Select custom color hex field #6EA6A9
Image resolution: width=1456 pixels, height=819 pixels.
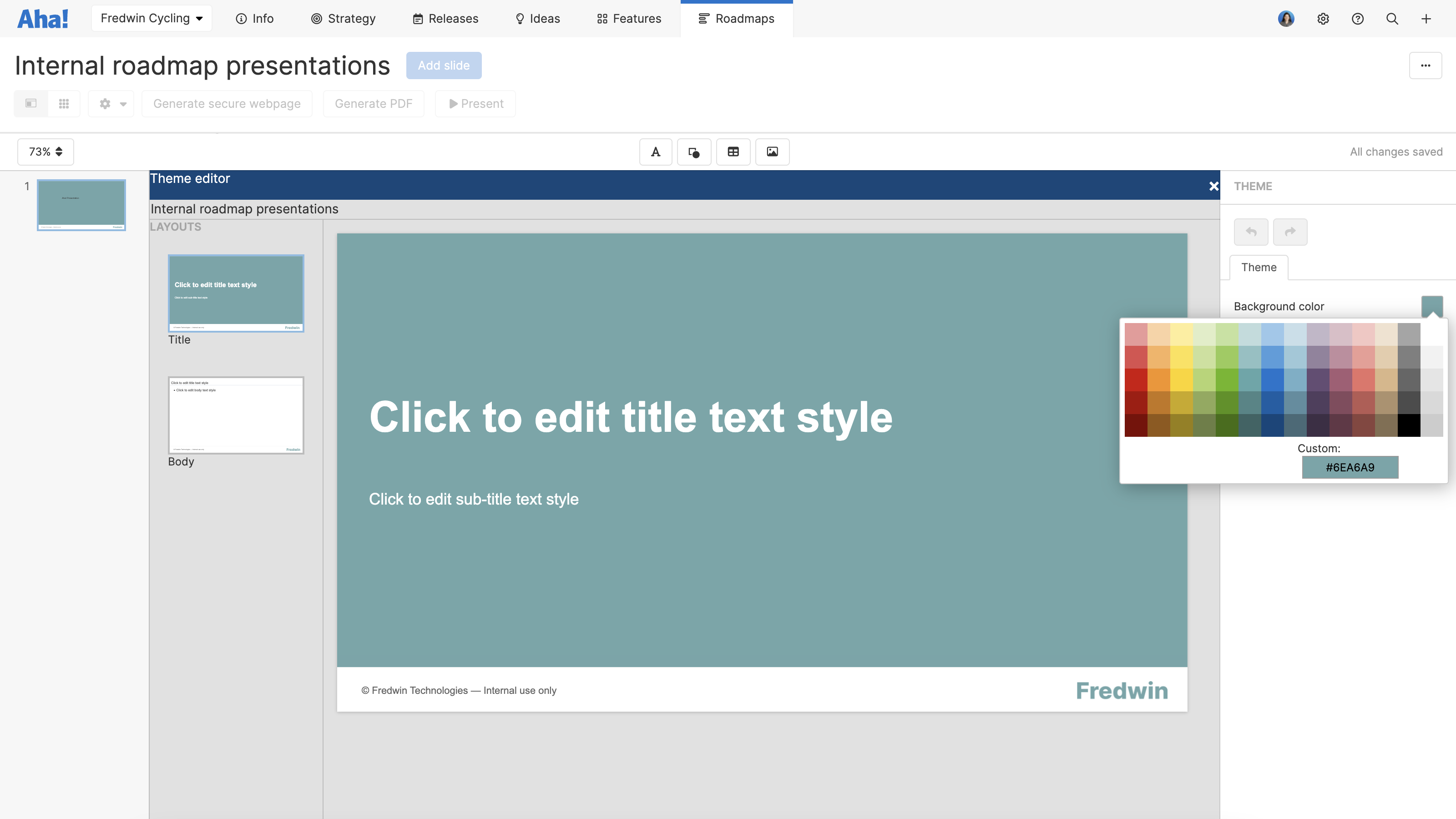[1350, 467]
